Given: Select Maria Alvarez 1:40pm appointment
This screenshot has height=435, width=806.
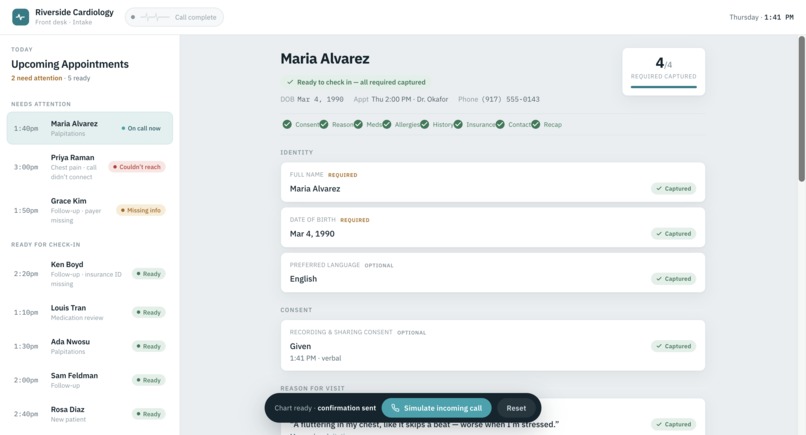Looking at the screenshot, I should (90, 128).
